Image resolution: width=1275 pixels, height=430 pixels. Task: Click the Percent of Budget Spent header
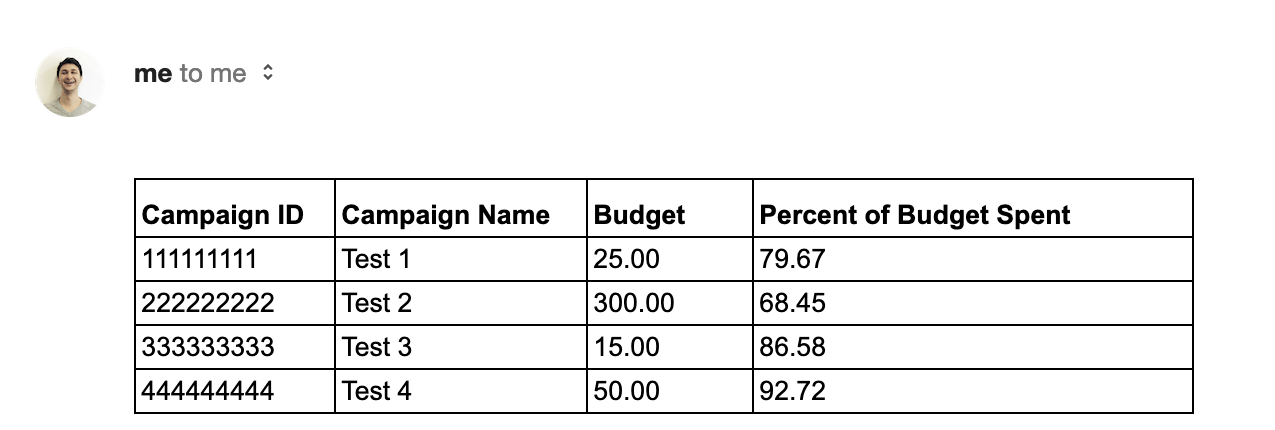(915, 215)
